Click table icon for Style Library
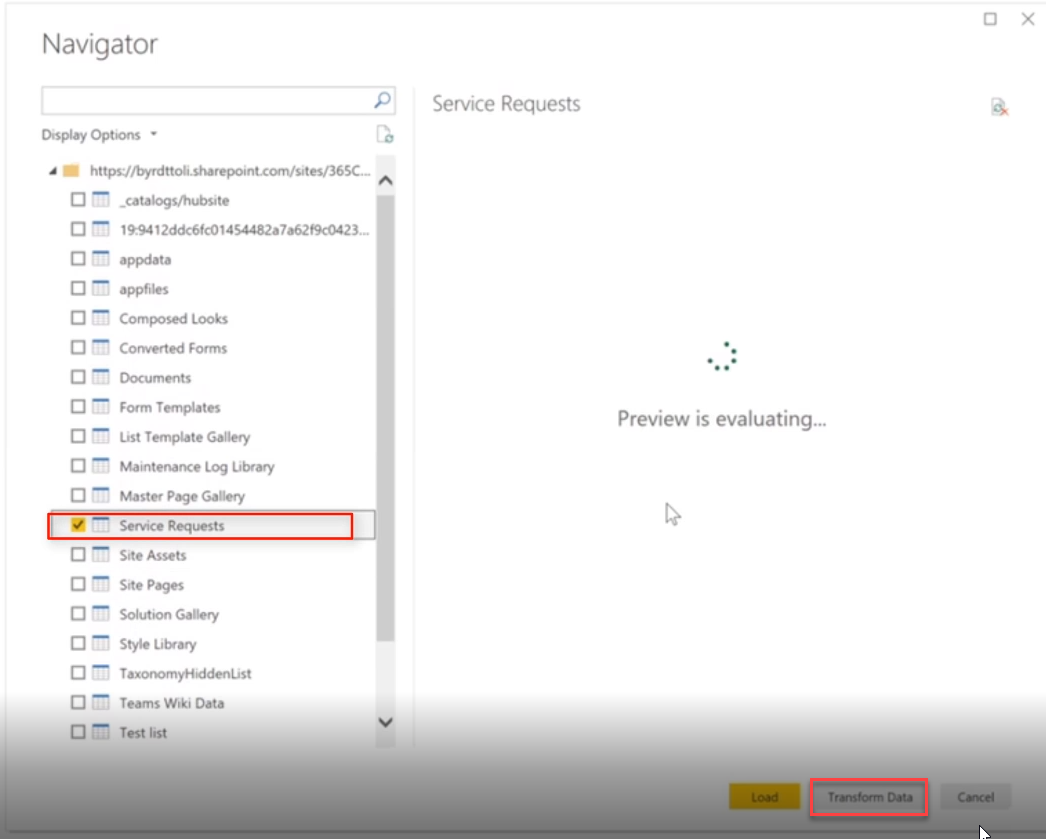Image resolution: width=1046 pixels, height=839 pixels. coord(101,643)
